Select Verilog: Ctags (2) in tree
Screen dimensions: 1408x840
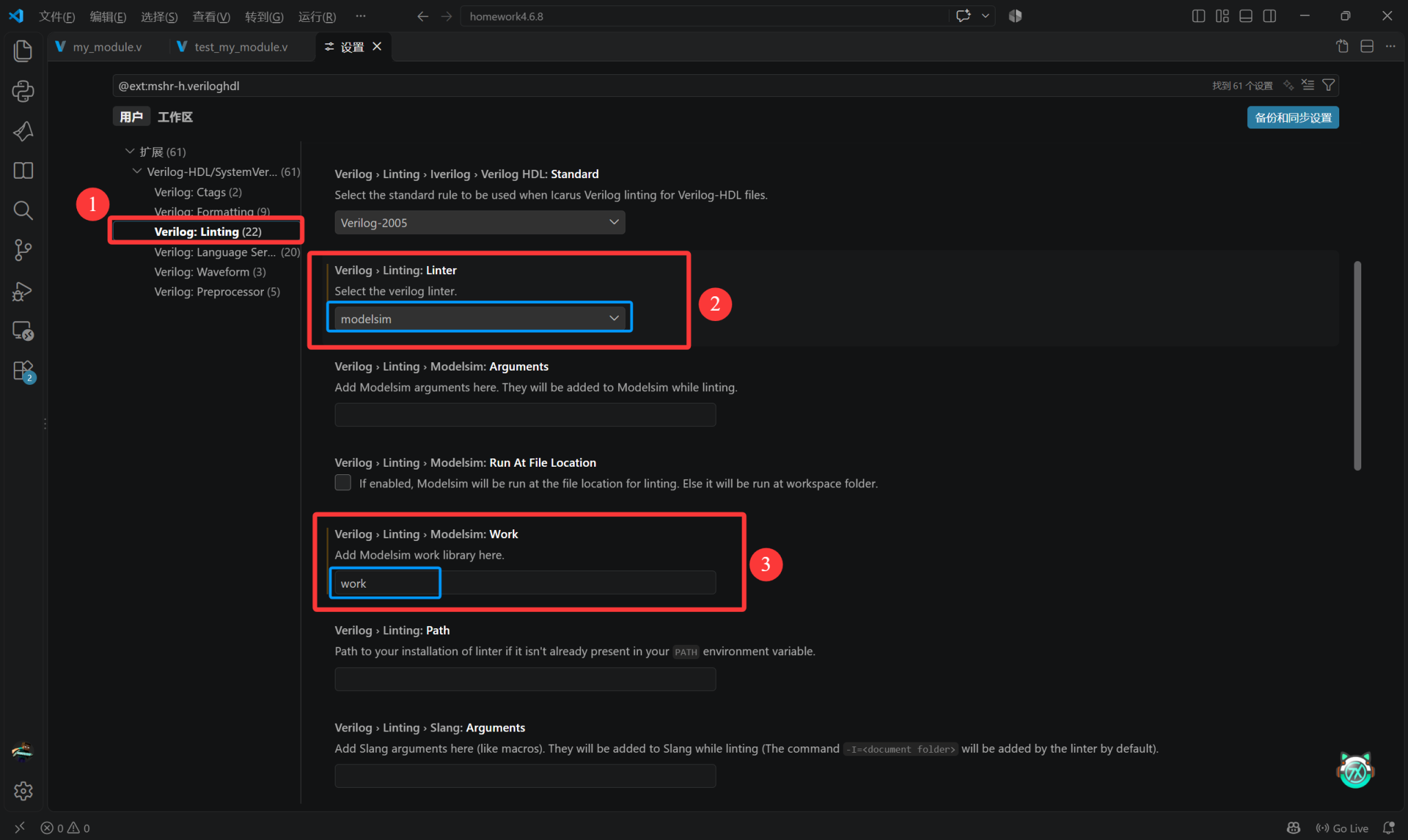click(x=198, y=192)
